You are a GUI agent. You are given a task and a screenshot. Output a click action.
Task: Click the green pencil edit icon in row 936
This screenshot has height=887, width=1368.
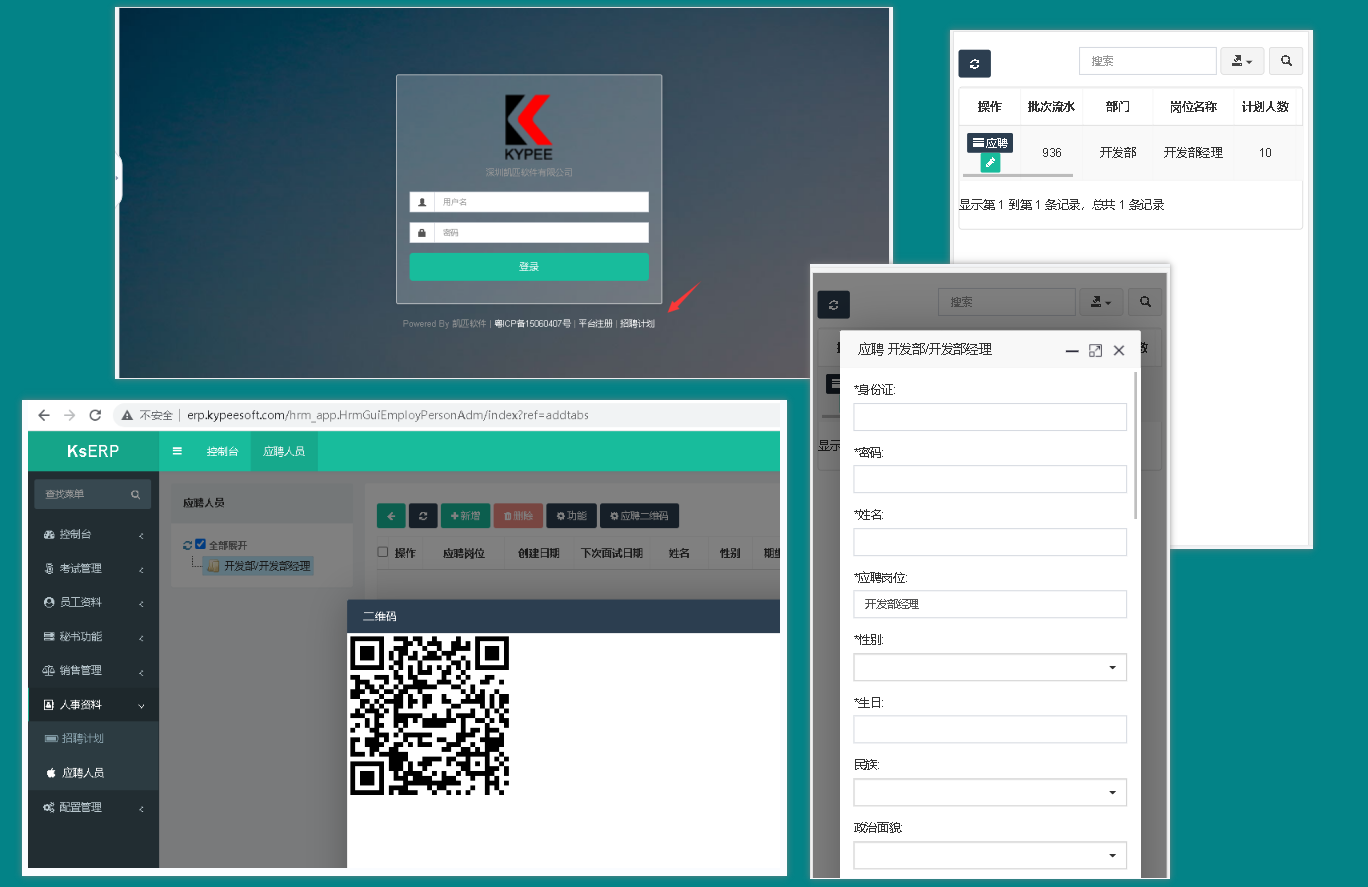(990, 162)
